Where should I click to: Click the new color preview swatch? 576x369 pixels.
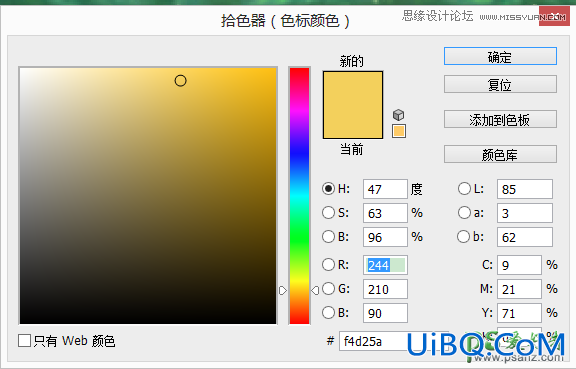353,105
